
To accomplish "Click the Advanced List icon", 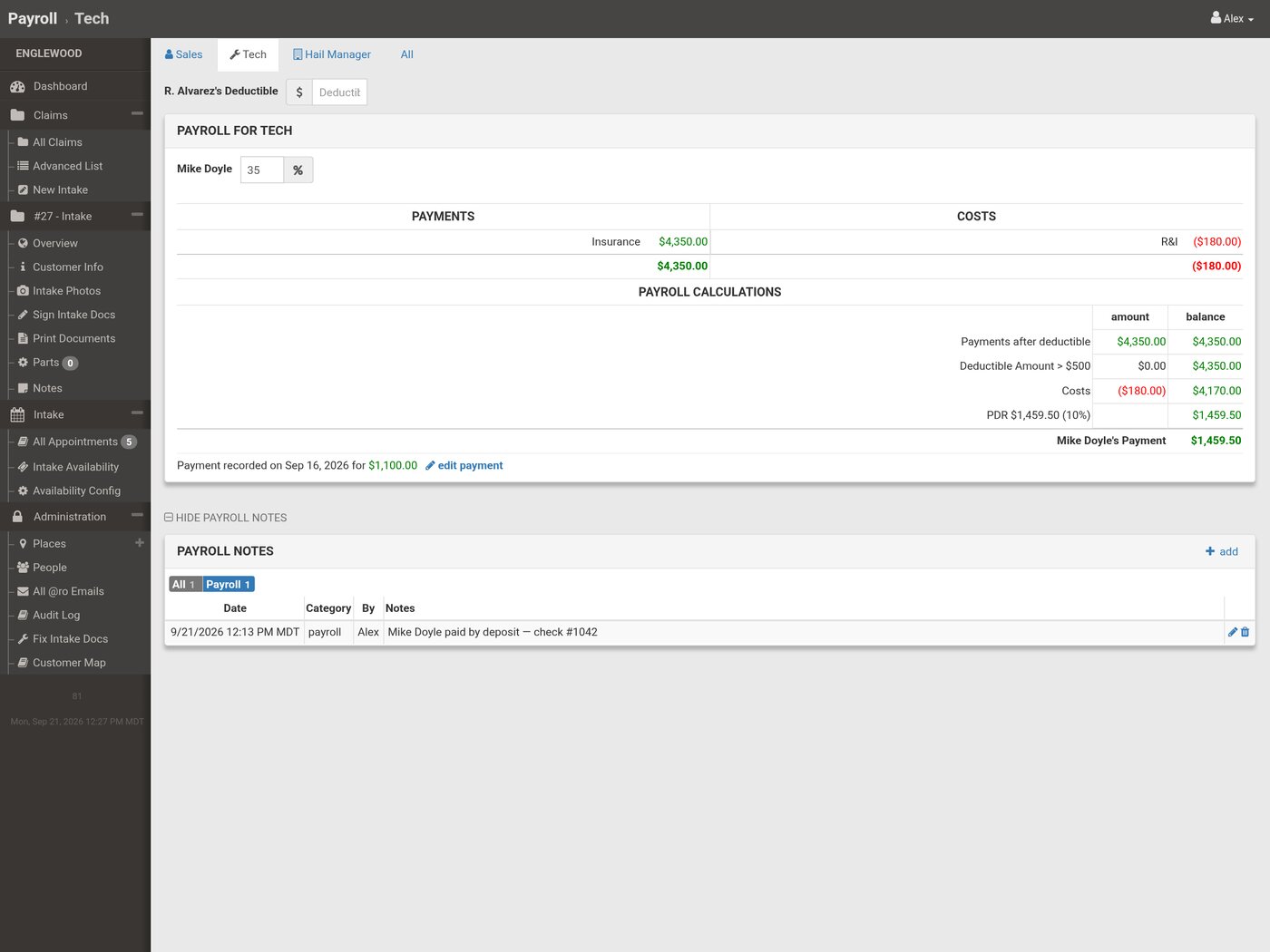I will click(x=23, y=166).
